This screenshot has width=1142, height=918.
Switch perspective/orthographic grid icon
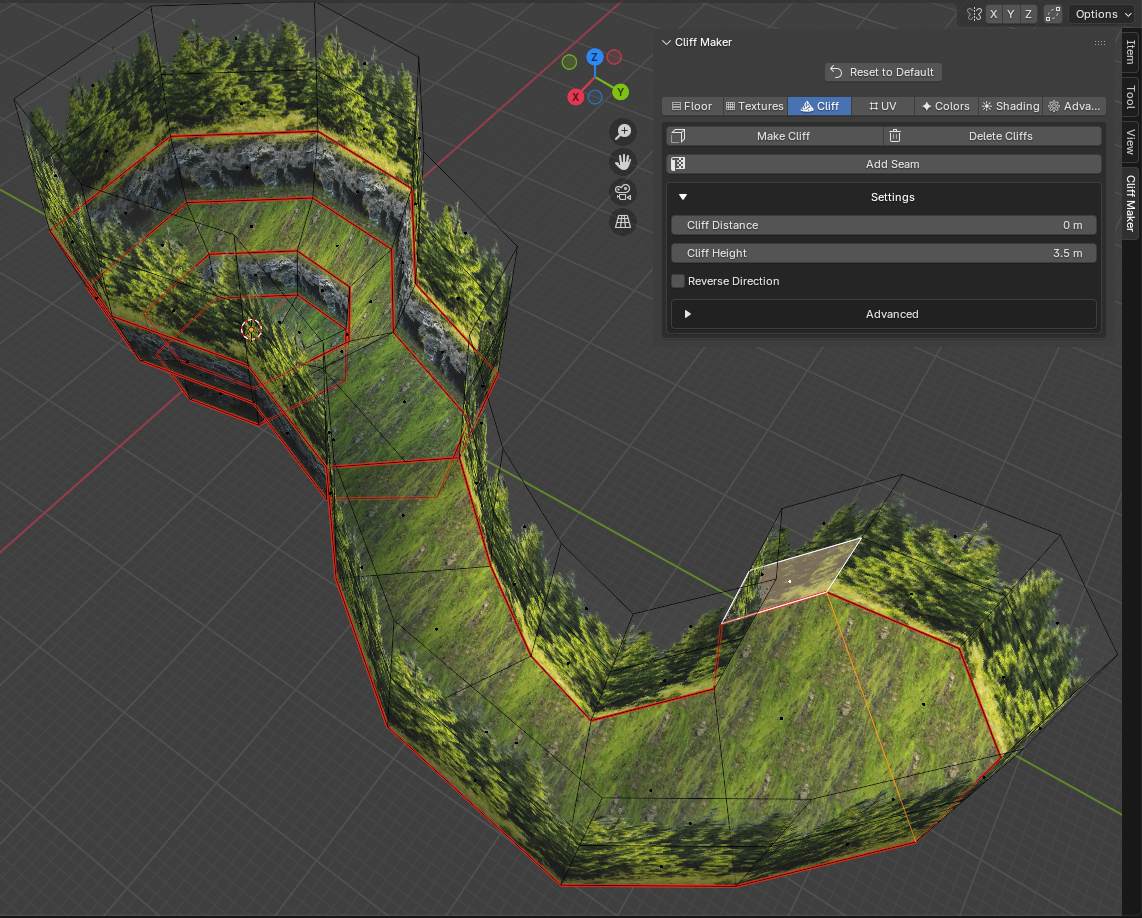(623, 221)
